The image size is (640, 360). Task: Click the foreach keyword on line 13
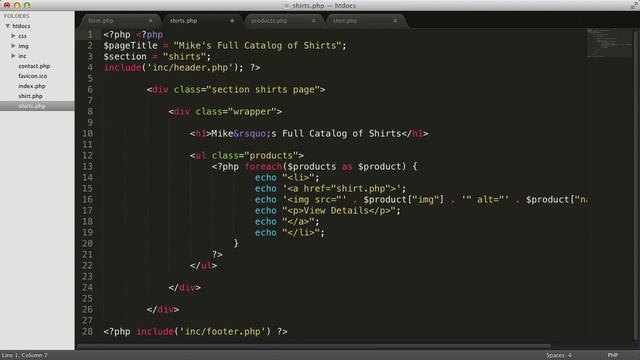click(x=263, y=167)
